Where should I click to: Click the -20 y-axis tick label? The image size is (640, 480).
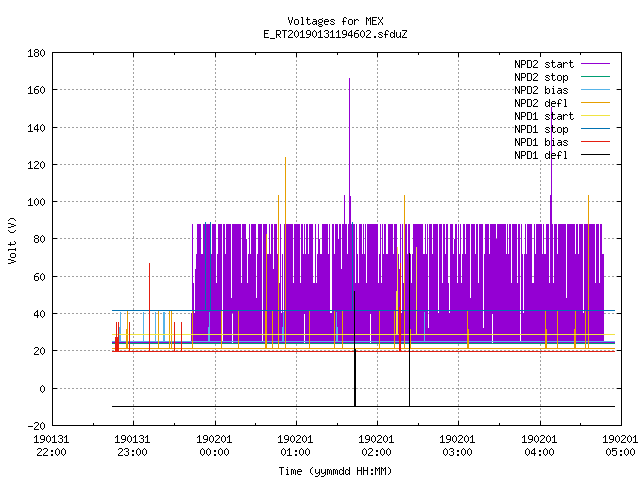(x=37, y=426)
